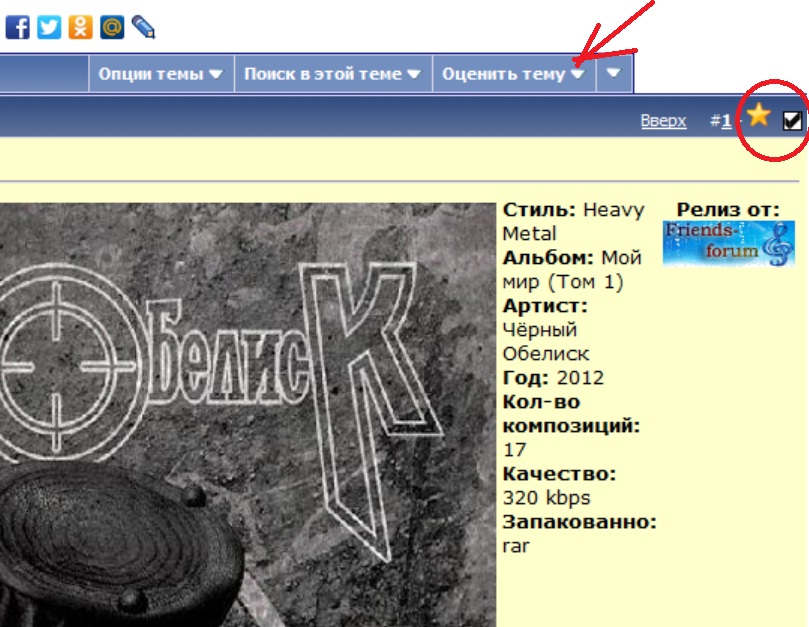This screenshot has height=627, width=809.
Task: Open the Опции темы dropdown
Action: [x=161, y=74]
